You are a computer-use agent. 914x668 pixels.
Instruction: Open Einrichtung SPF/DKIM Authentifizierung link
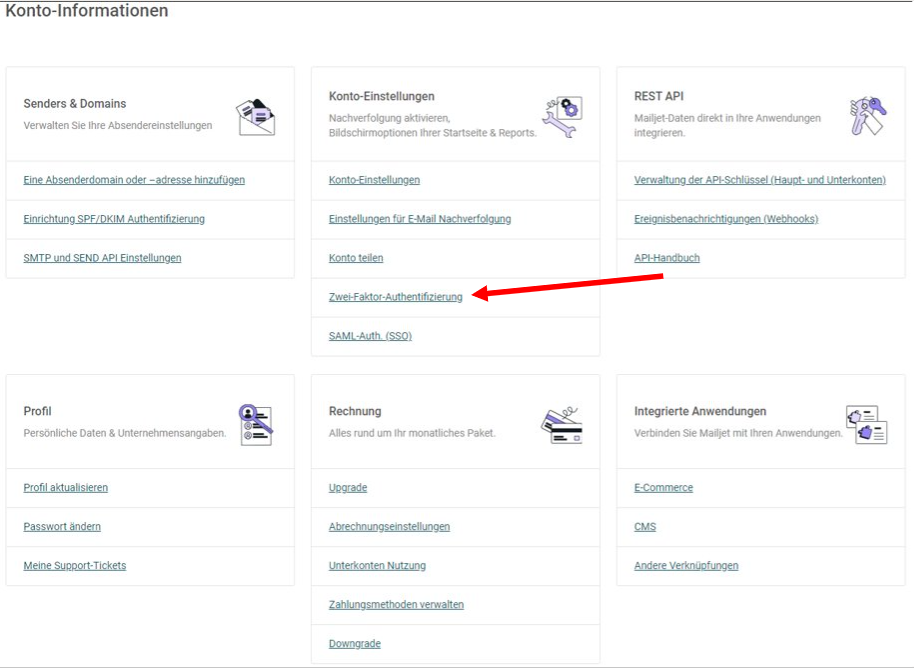pos(114,219)
